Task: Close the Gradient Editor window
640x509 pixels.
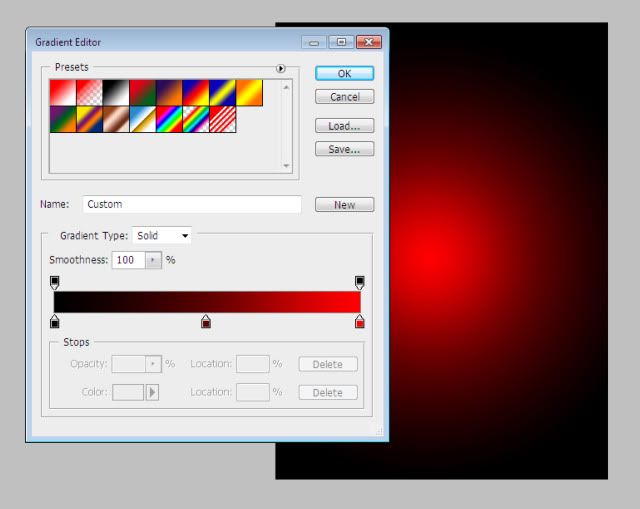Action: pos(369,42)
